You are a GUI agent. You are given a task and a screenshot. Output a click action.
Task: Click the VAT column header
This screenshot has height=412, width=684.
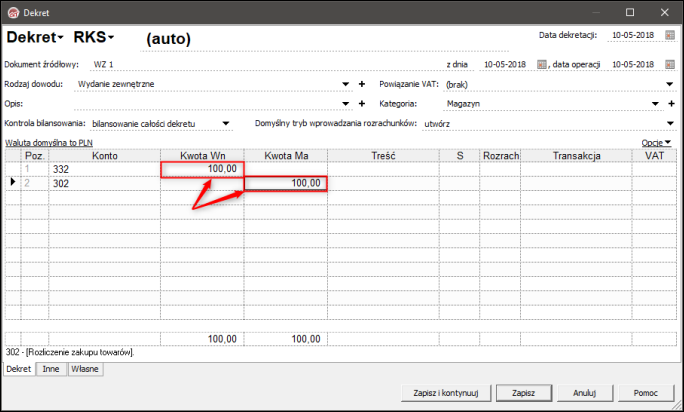pos(654,155)
